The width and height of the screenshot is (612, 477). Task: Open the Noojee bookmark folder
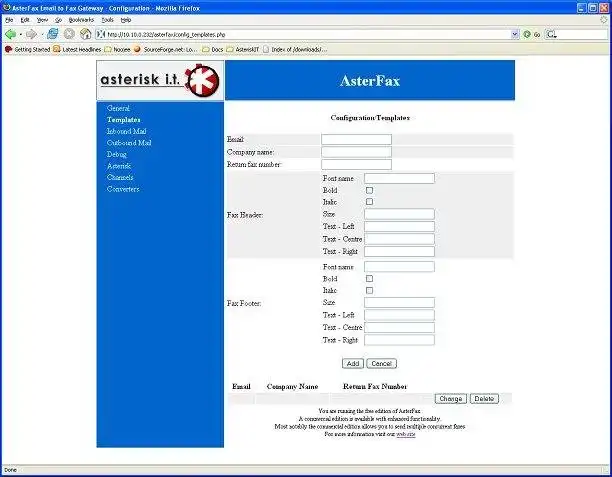point(117,50)
